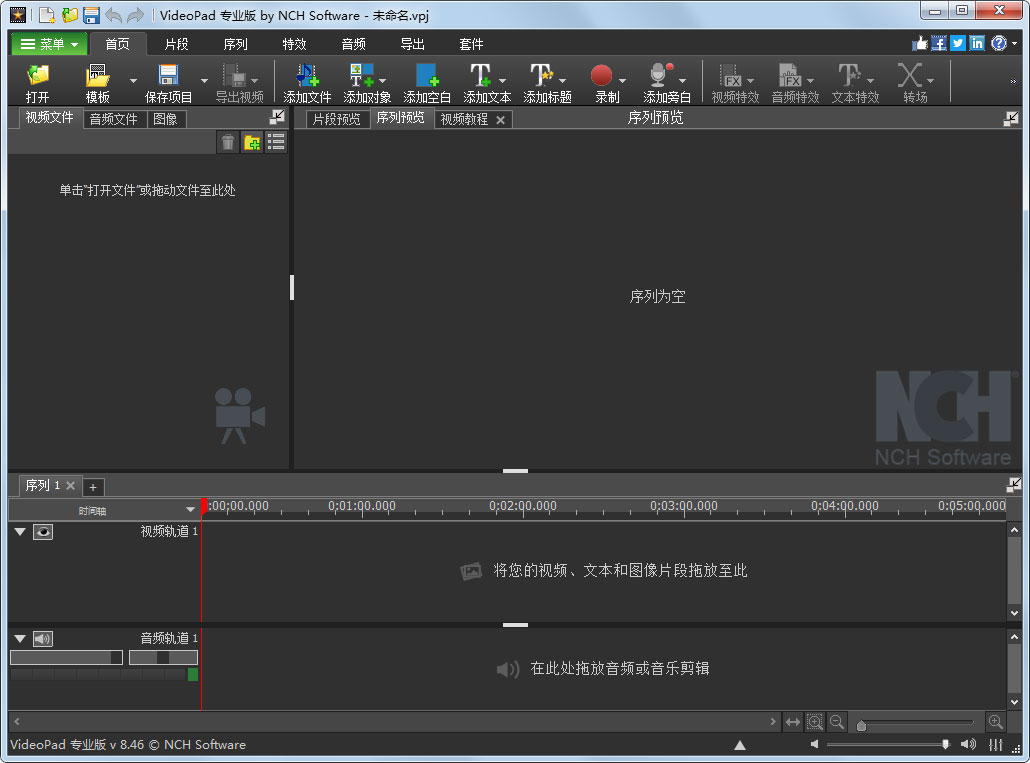
Task: Select the 音频文件 media bin tab
Action: coord(113,119)
